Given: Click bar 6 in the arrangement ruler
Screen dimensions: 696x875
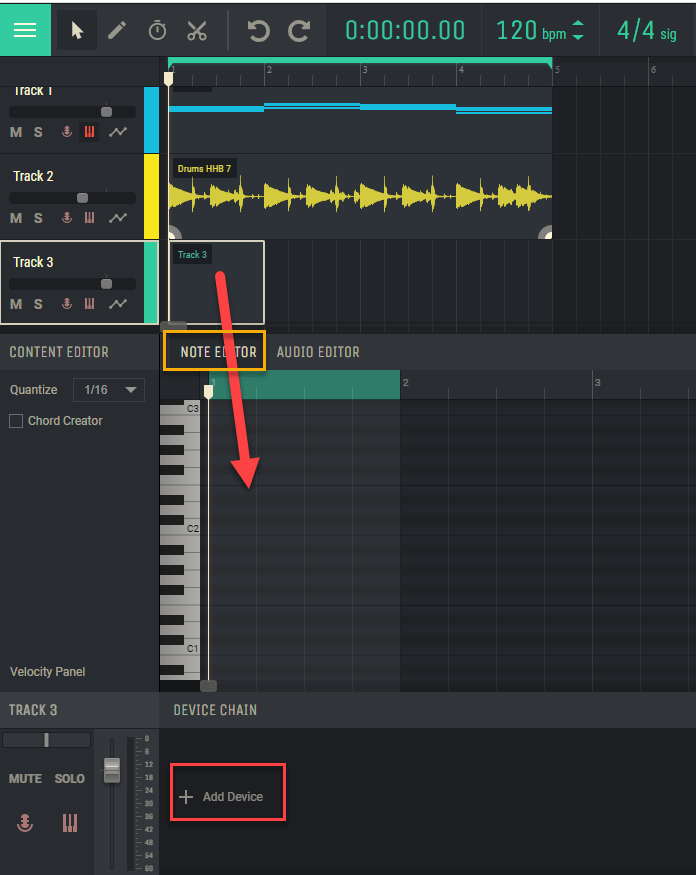Looking at the screenshot, I should click(653, 70).
